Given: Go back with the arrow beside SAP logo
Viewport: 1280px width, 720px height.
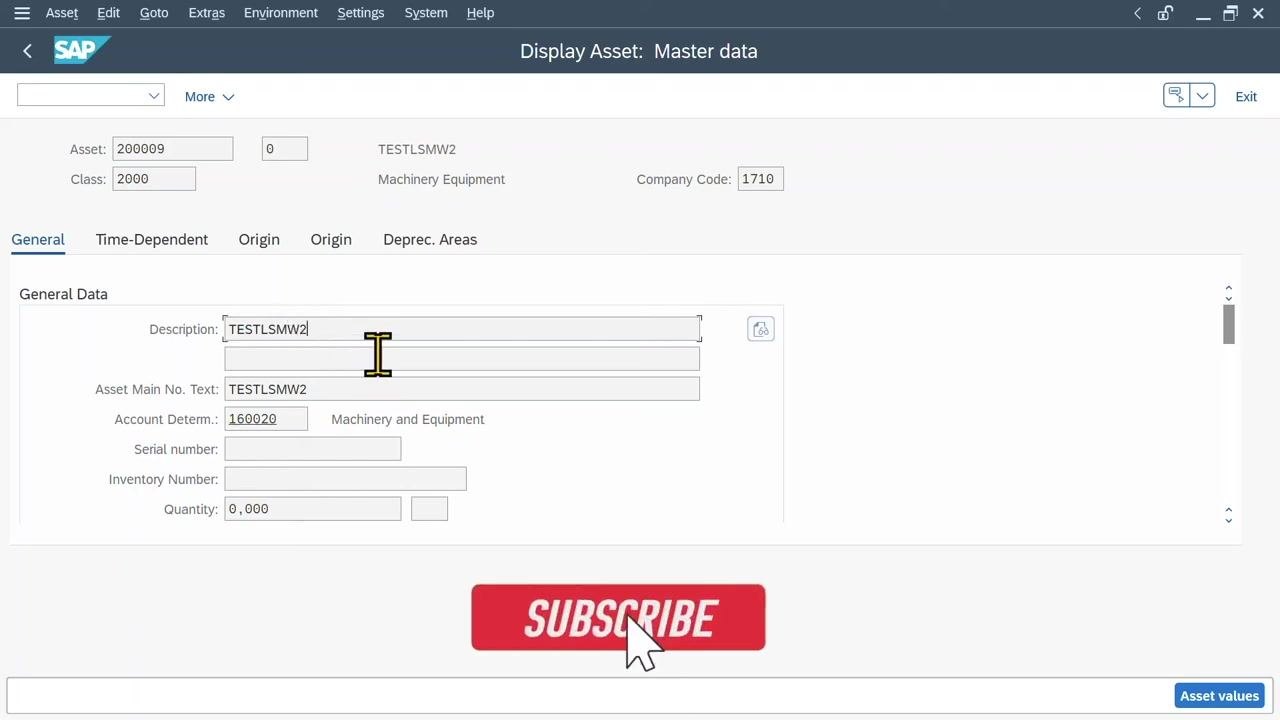Looking at the screenshot, I should [27, 51].
